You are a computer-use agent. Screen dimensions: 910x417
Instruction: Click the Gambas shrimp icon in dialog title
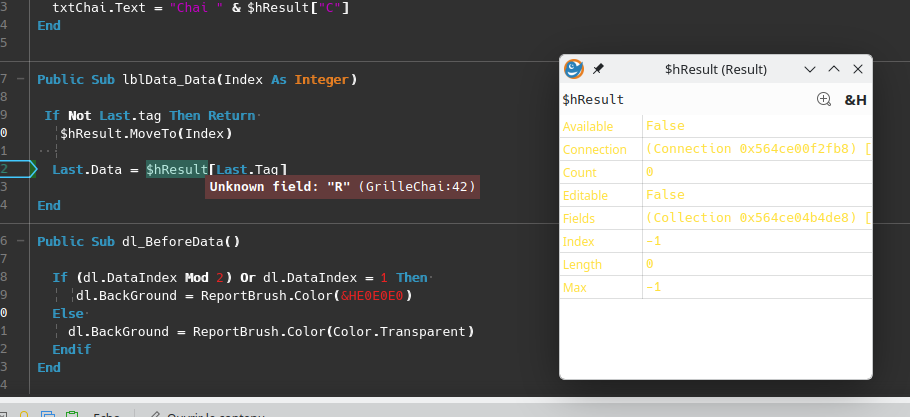tap(574, 69)
